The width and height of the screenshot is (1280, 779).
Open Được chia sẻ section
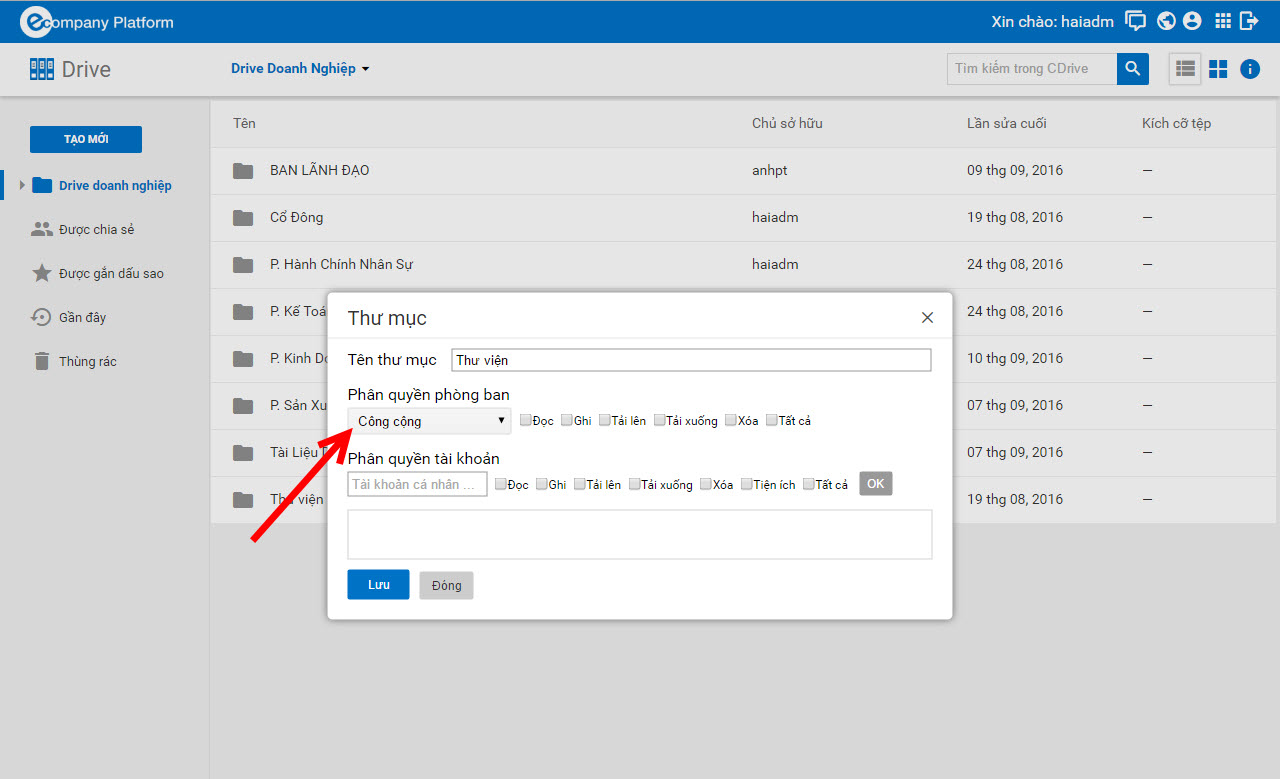click(x=96, y=229)
